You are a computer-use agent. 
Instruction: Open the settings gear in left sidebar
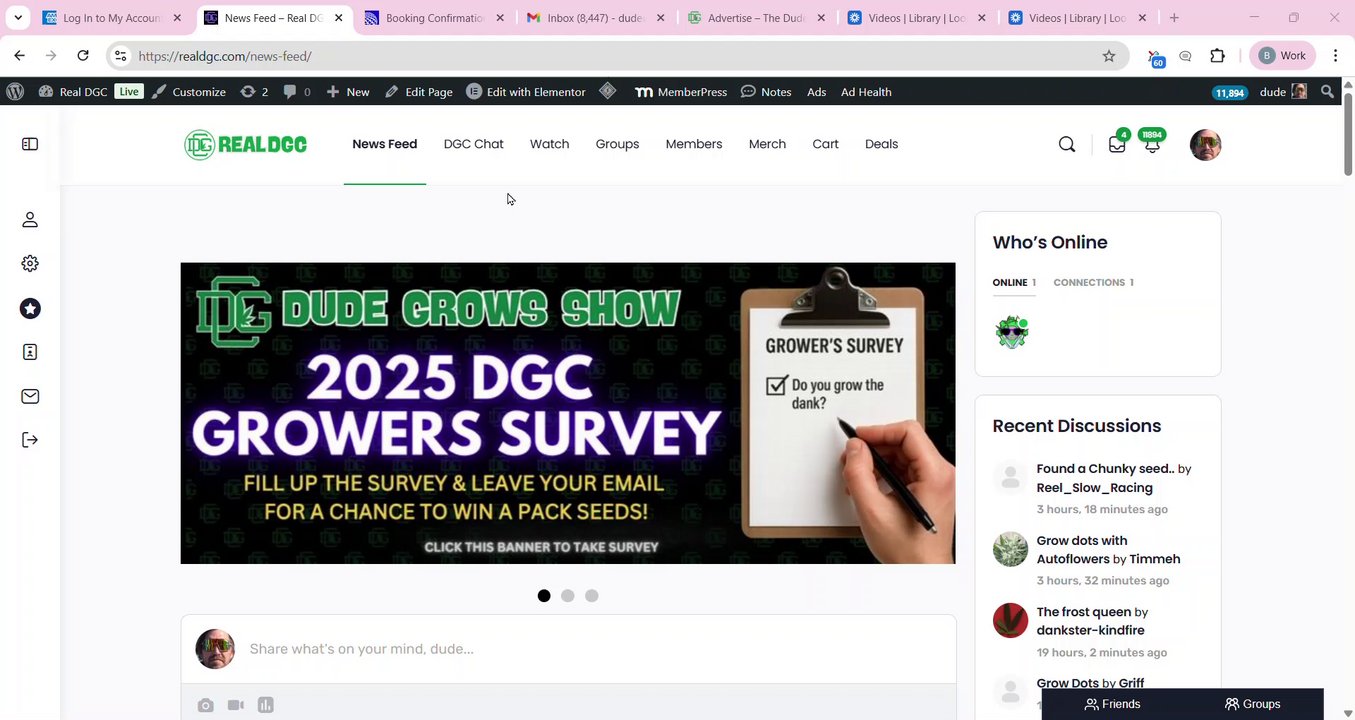30,264
